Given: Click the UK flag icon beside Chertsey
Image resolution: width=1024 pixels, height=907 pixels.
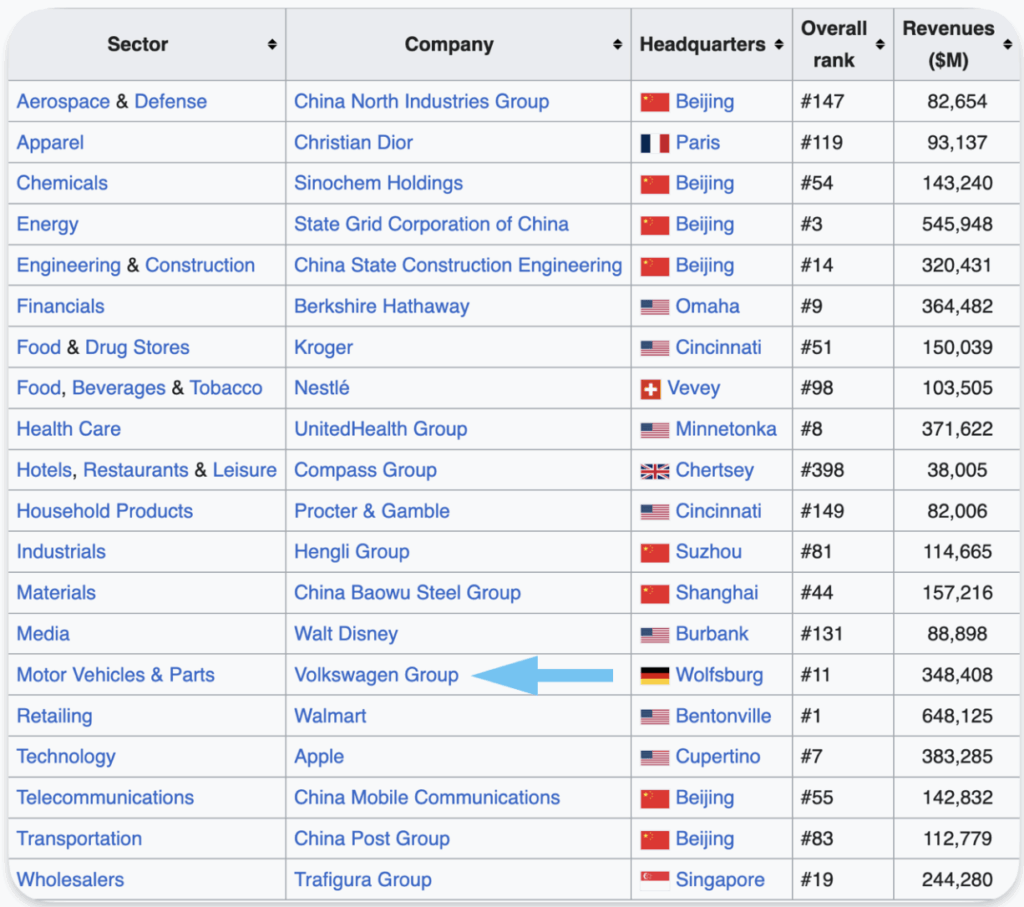Looking at the screenshot, I should coord(654,471).
